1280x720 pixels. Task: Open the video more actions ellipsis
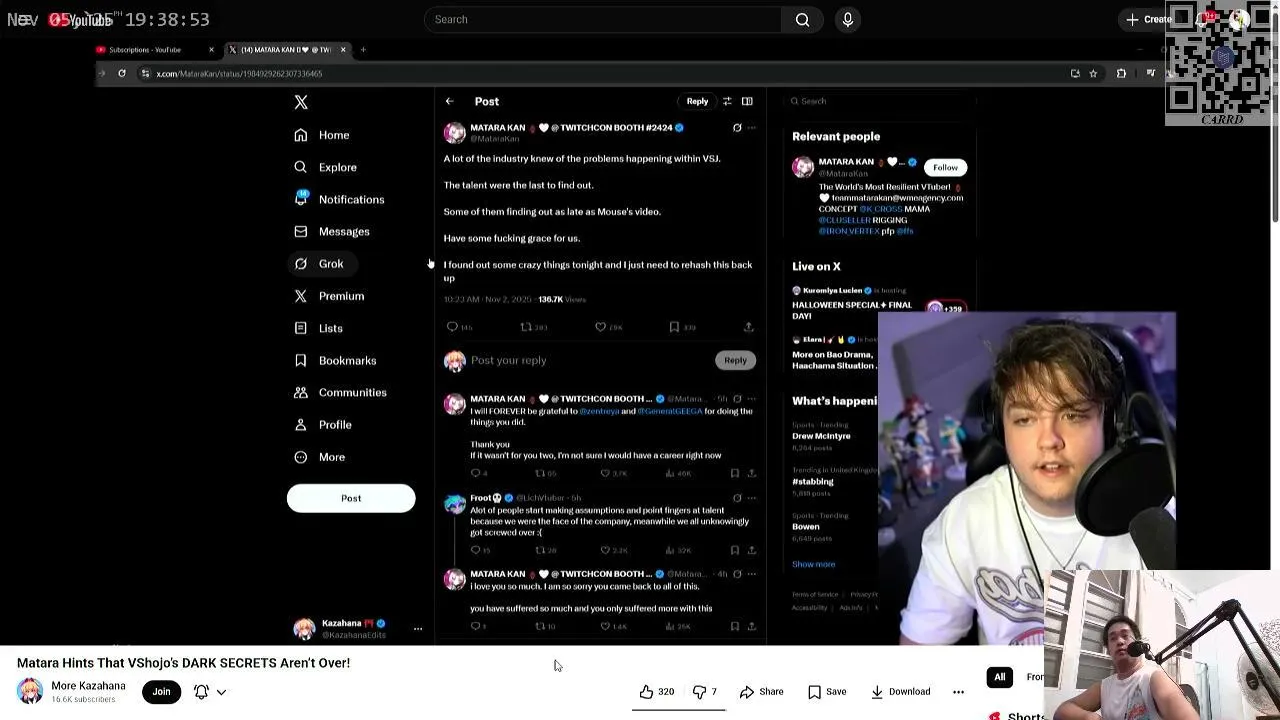[958, 691]
